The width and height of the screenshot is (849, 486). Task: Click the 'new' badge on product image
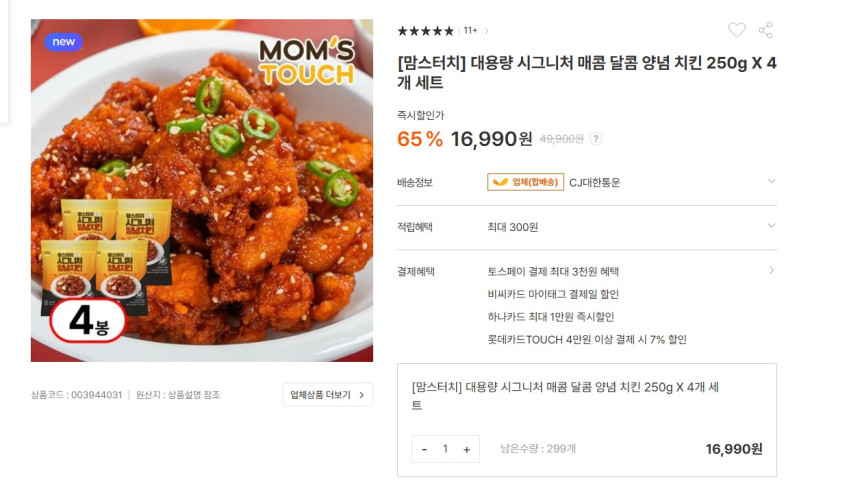[63, 42]
